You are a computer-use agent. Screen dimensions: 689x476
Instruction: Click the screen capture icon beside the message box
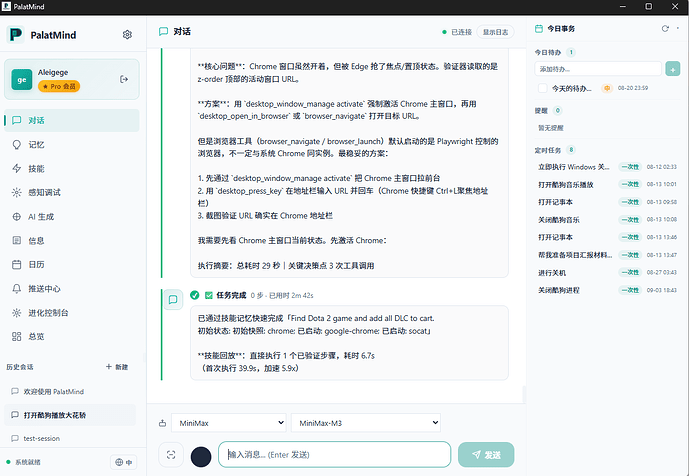pos(171,454)
